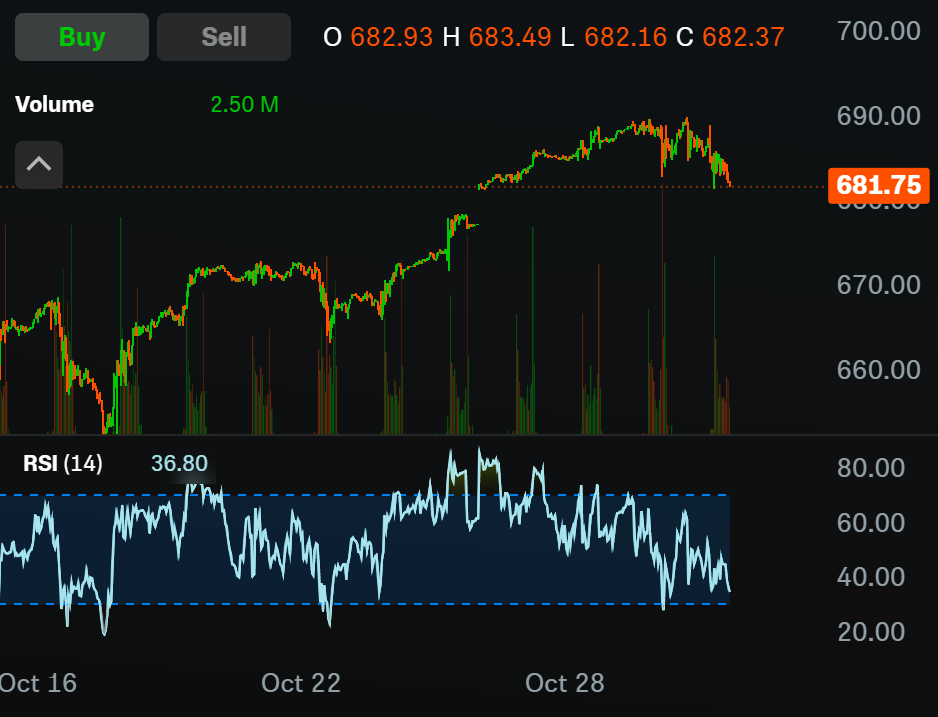Click the RSI value 36.80

pos(179,463)
